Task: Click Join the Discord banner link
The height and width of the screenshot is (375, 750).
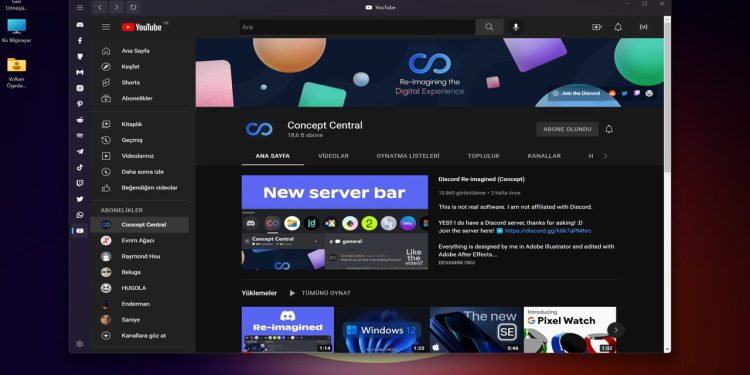Action: tap(577, 93)
